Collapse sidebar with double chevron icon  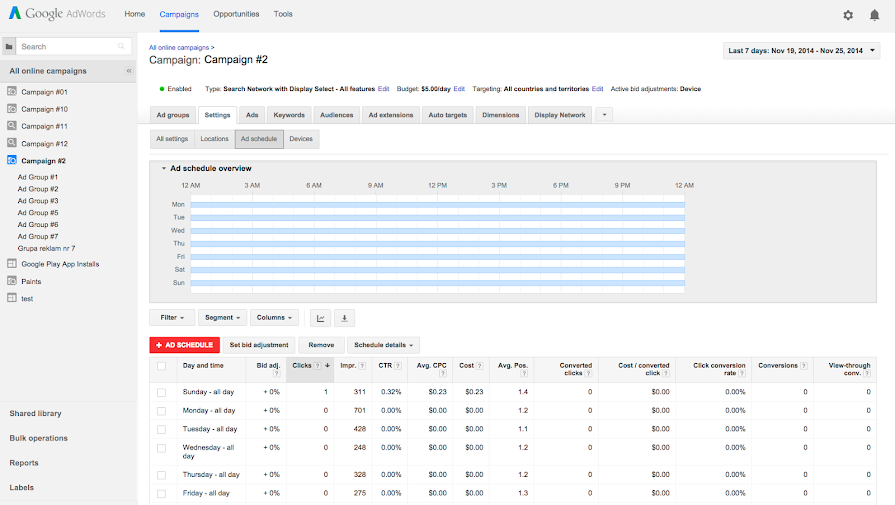[129, 71]
